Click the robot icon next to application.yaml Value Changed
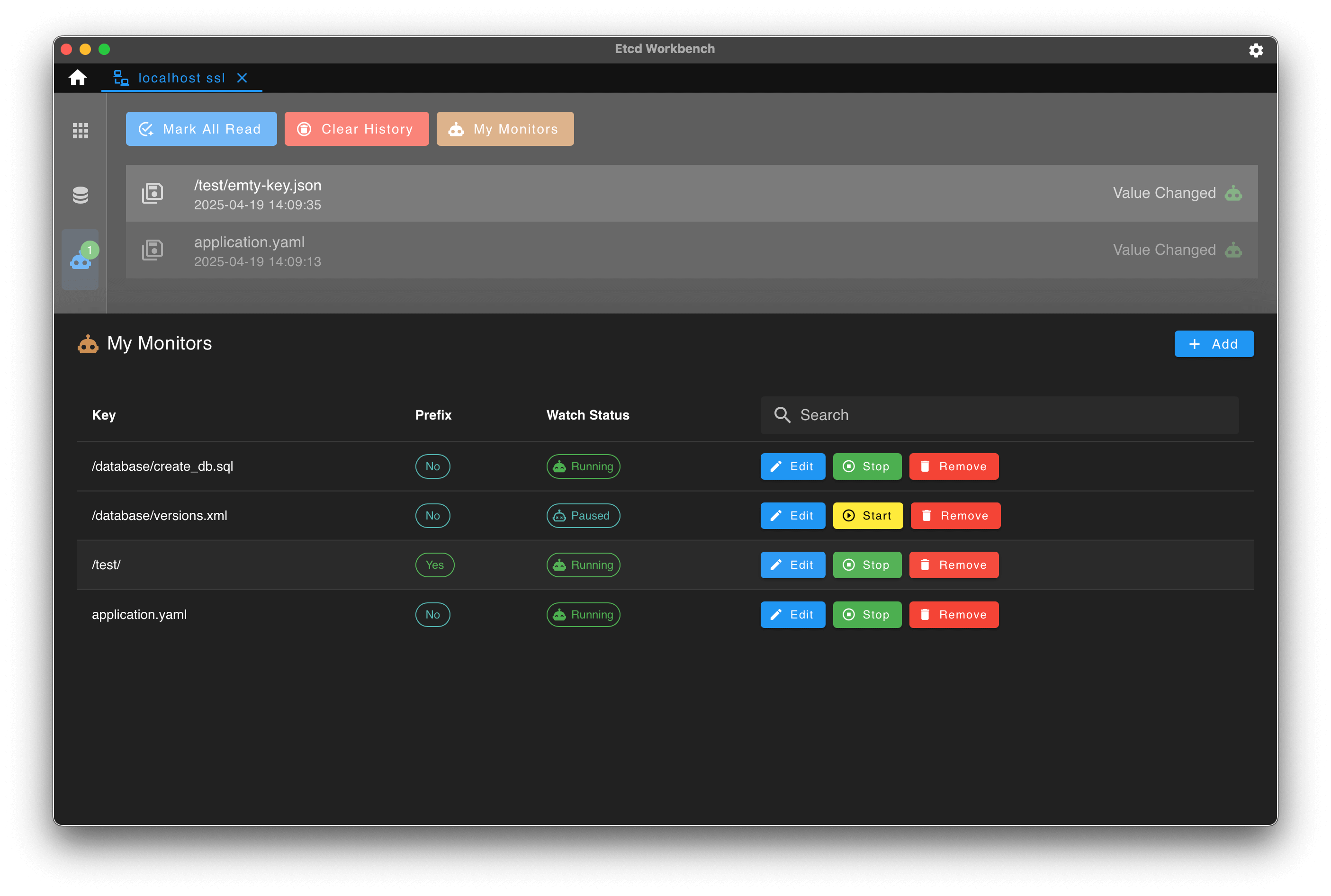 1232,250
